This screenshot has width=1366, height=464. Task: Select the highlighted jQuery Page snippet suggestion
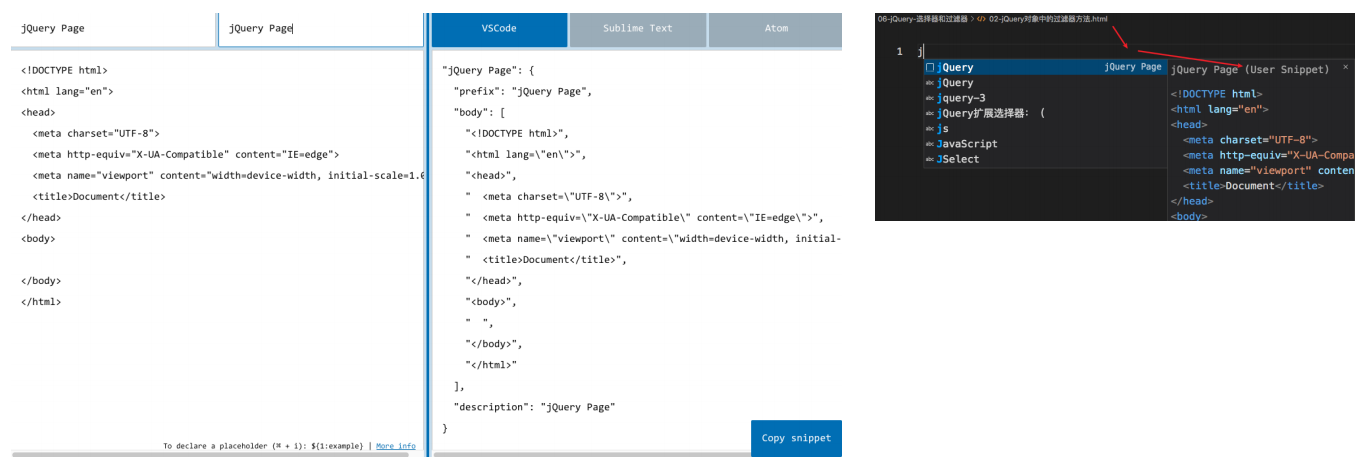coord(1044,67)
